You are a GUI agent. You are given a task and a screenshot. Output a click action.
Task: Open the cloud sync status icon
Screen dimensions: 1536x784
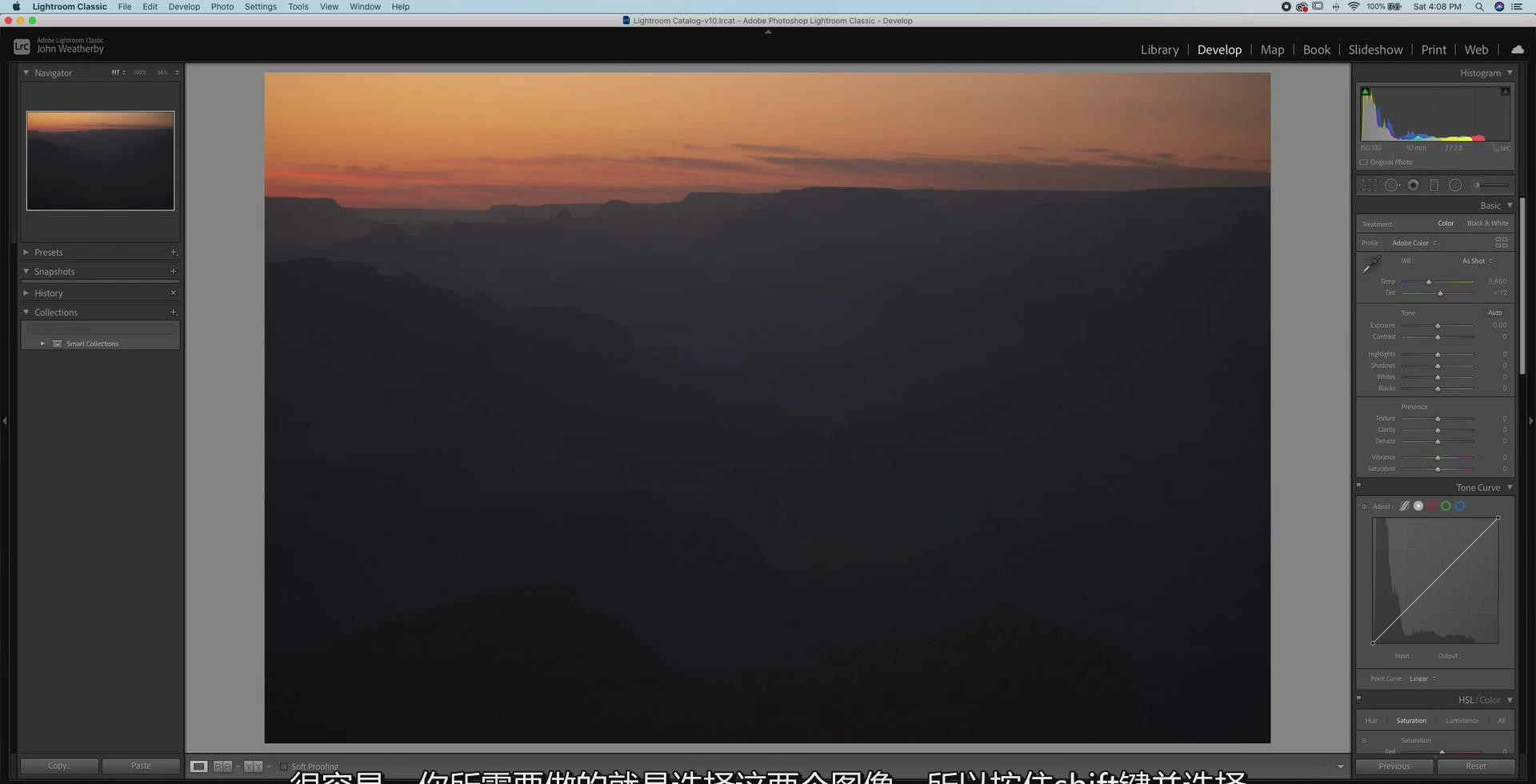point(1517,50)
